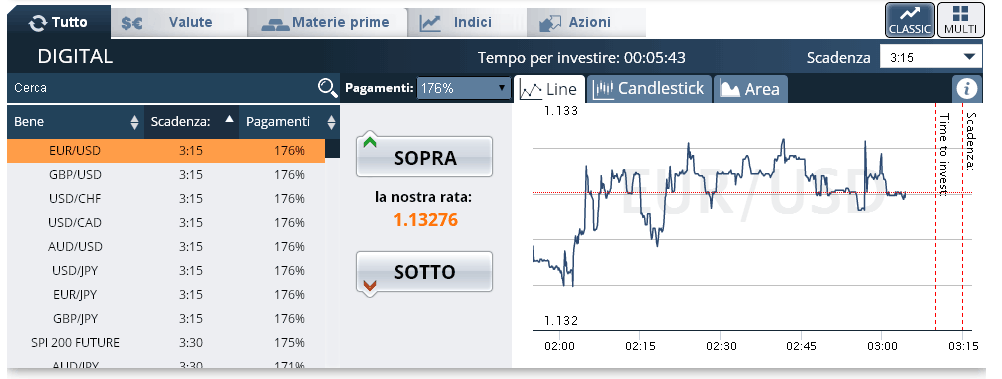Open the info icon above chart
This screenshot has height=379, width=1002.
(967, 89)
